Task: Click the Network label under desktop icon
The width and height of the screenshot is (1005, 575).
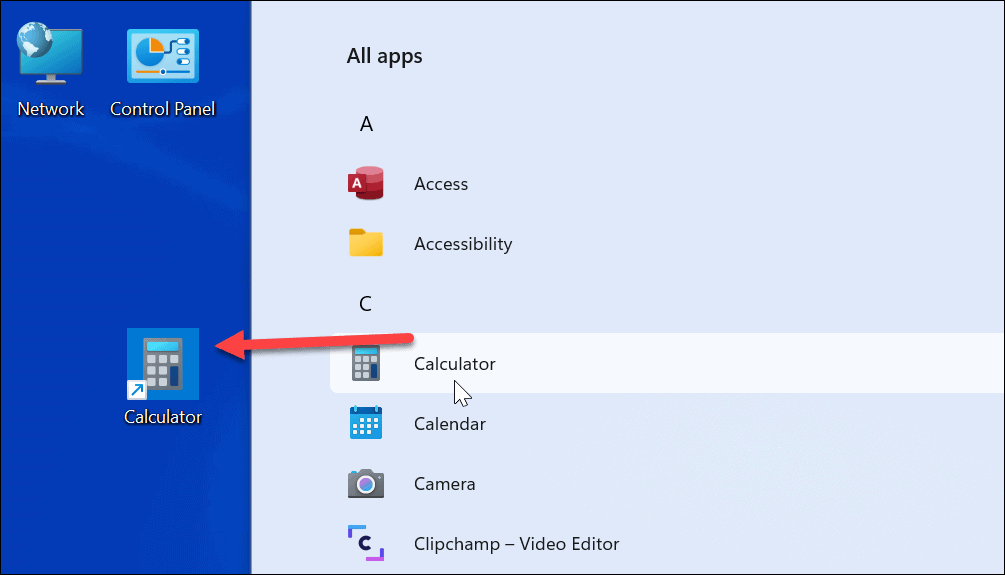Action: tap(51, 109)
